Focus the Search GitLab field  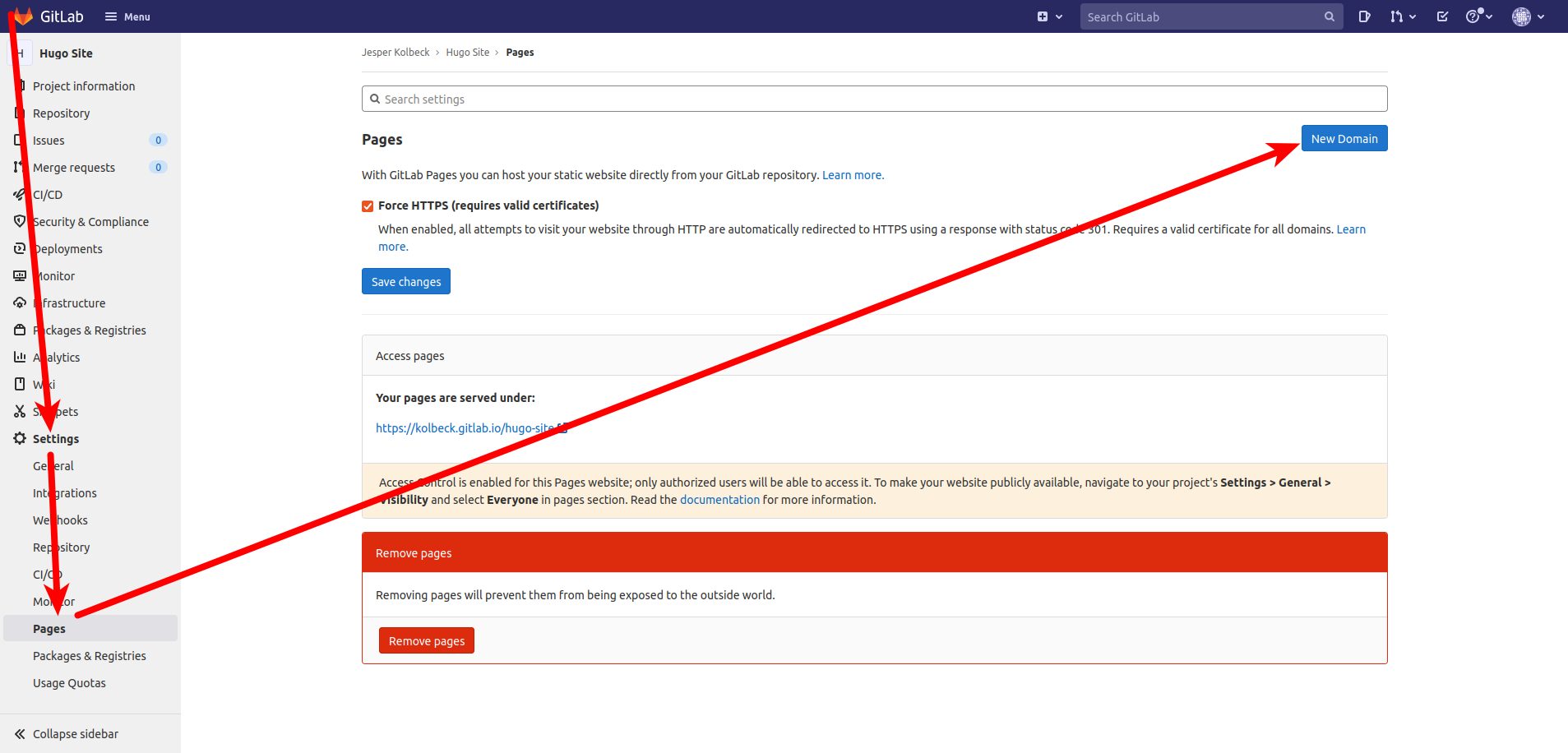coord(1211,16)
